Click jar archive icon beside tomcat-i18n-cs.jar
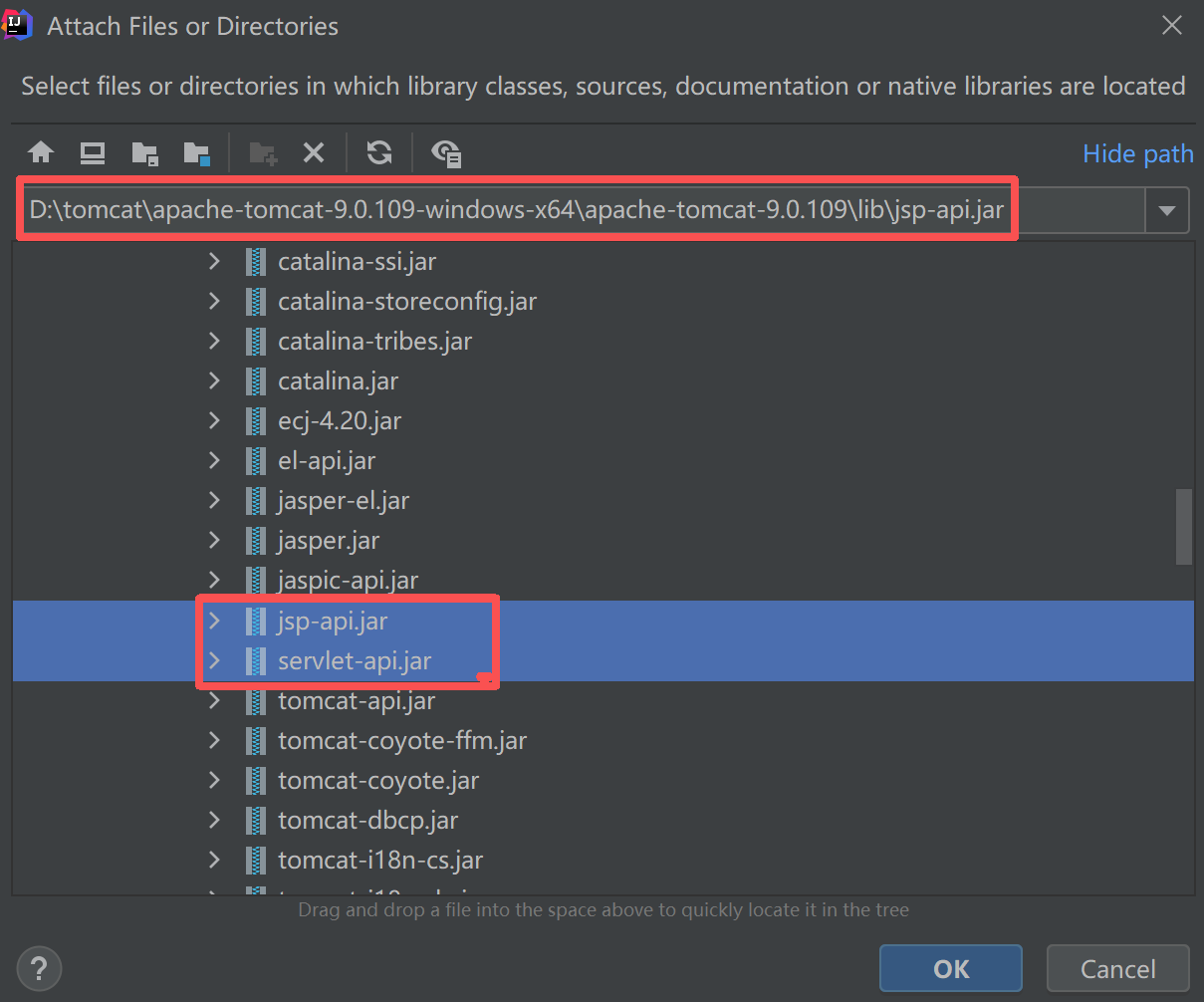This screenshot has width=1204, height=1002. click(x=256, y=861)
